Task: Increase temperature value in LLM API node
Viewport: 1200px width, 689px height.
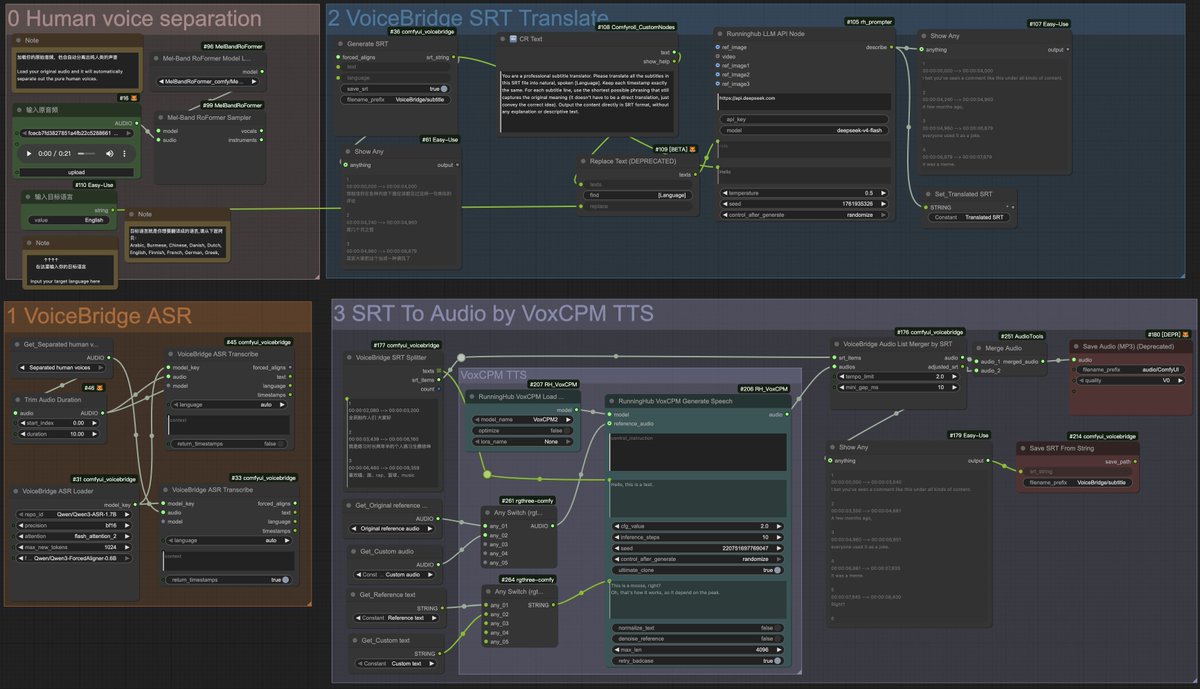Action: click(x=885, y=192)
